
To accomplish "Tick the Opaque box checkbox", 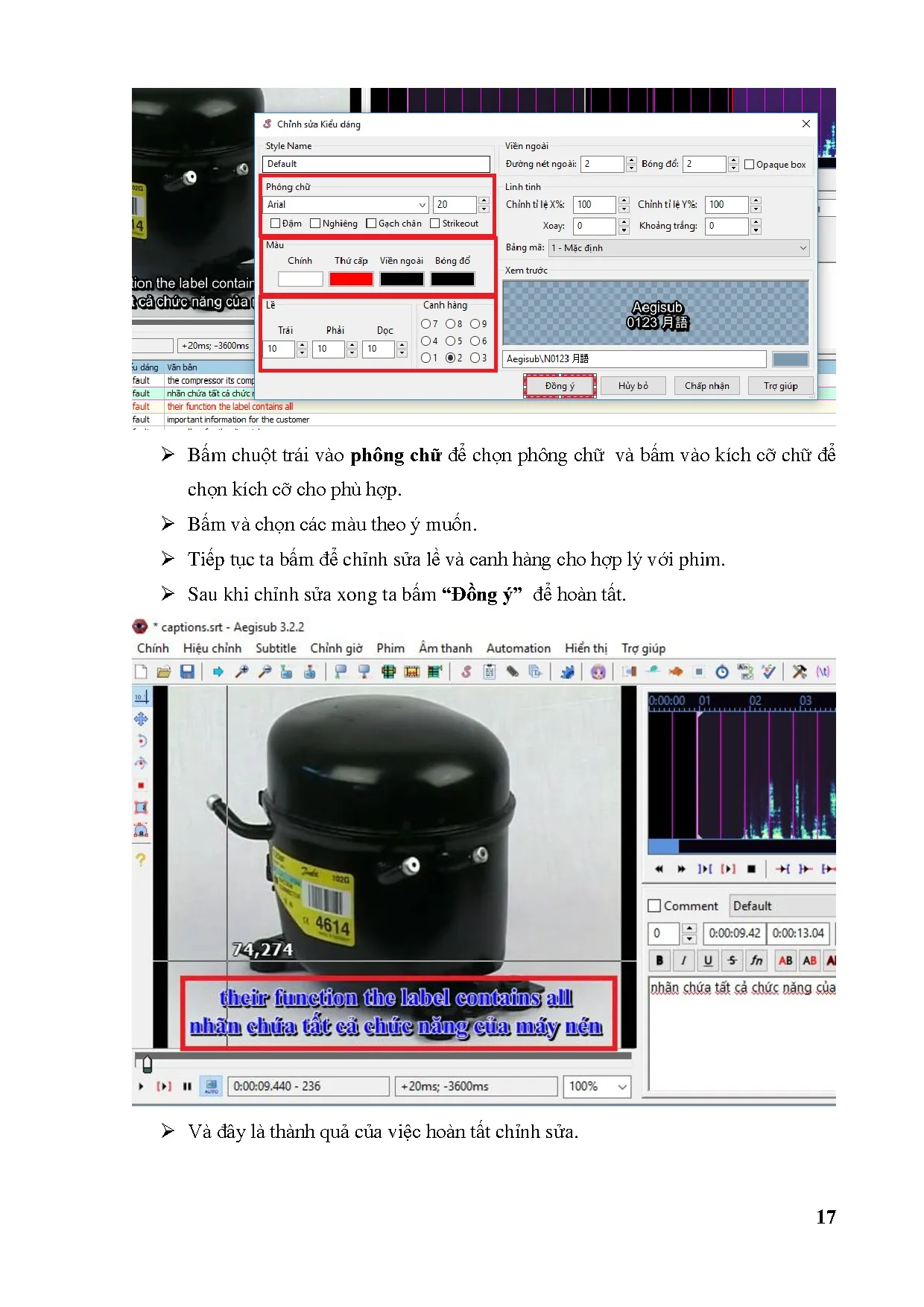I will [749, 165].
